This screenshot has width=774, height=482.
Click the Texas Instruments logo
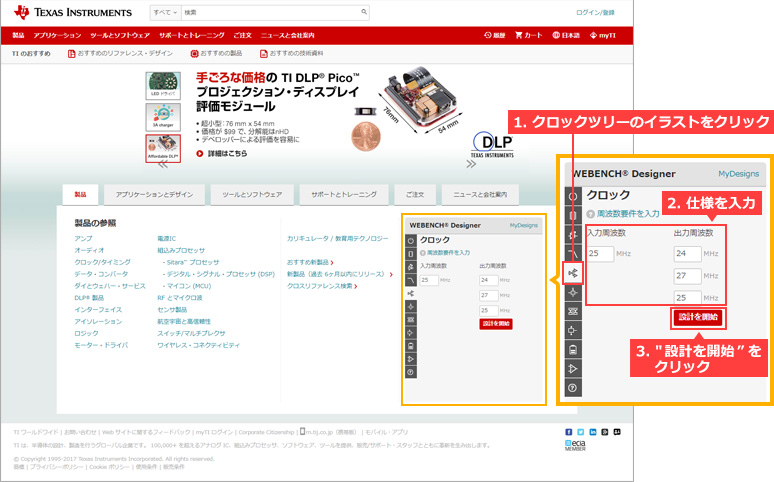coord(73,12)
